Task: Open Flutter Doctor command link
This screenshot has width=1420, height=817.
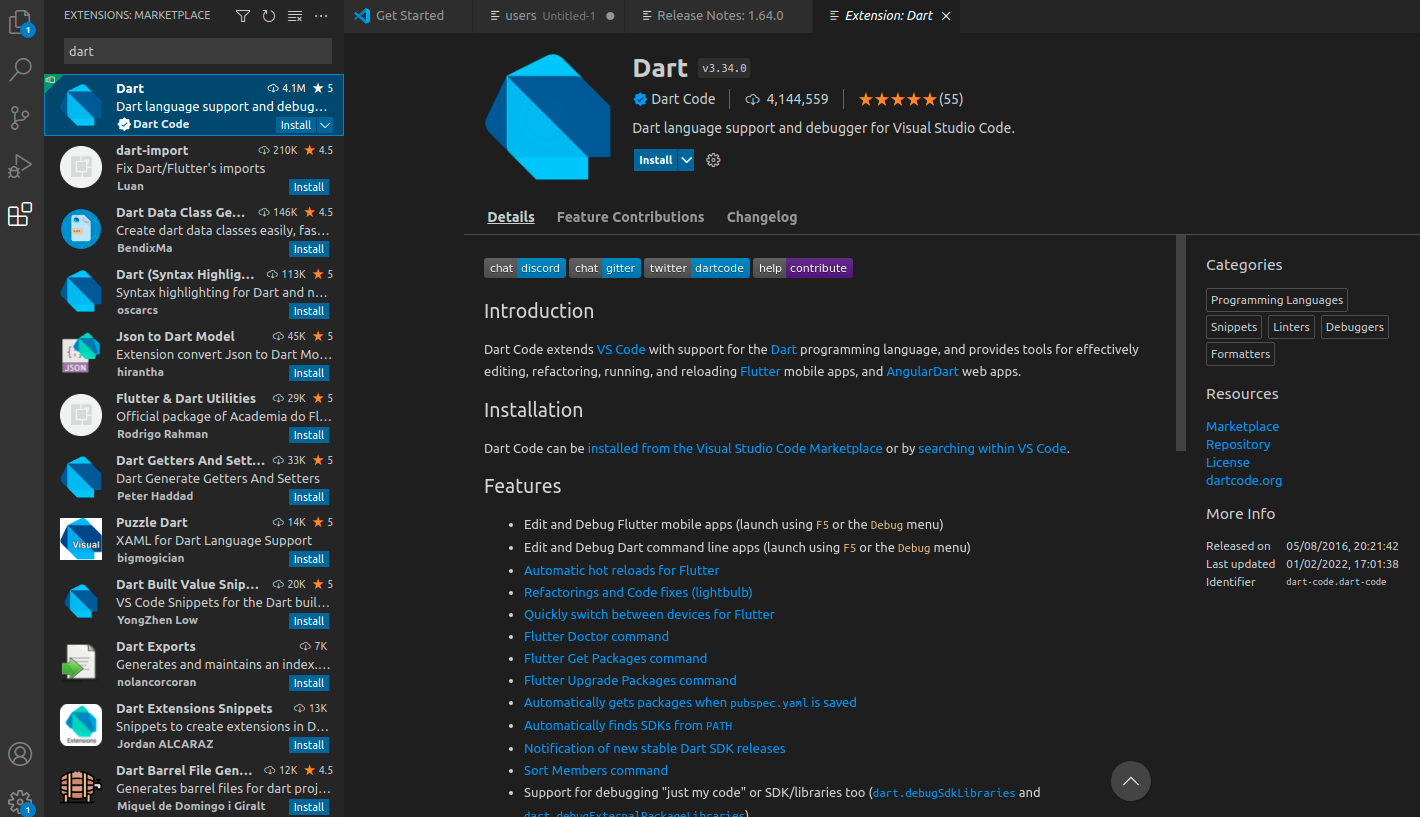Action: (596, 636)
